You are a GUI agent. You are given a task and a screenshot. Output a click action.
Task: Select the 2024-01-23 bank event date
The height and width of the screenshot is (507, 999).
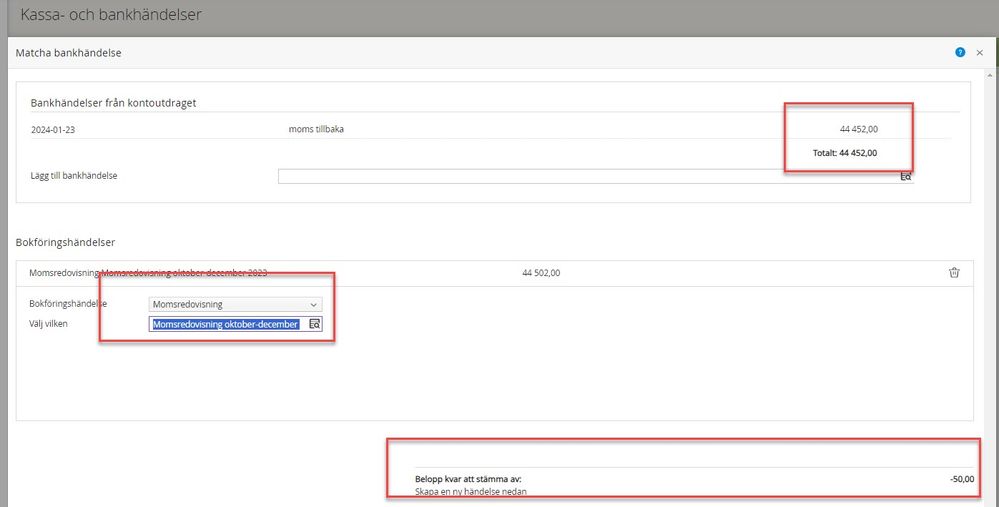click(54, 129)
